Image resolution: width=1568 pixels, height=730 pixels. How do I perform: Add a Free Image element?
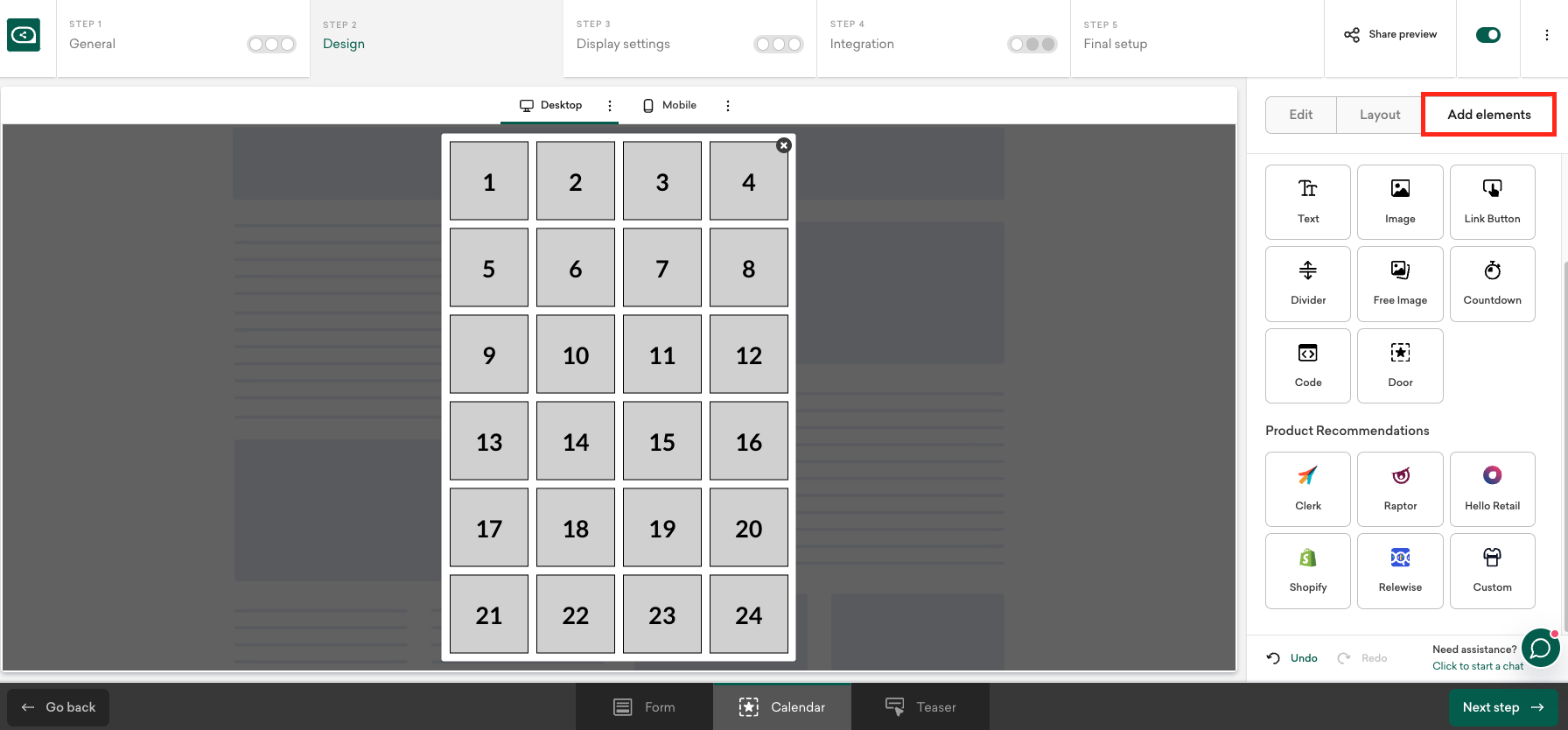click(1400, 284)
